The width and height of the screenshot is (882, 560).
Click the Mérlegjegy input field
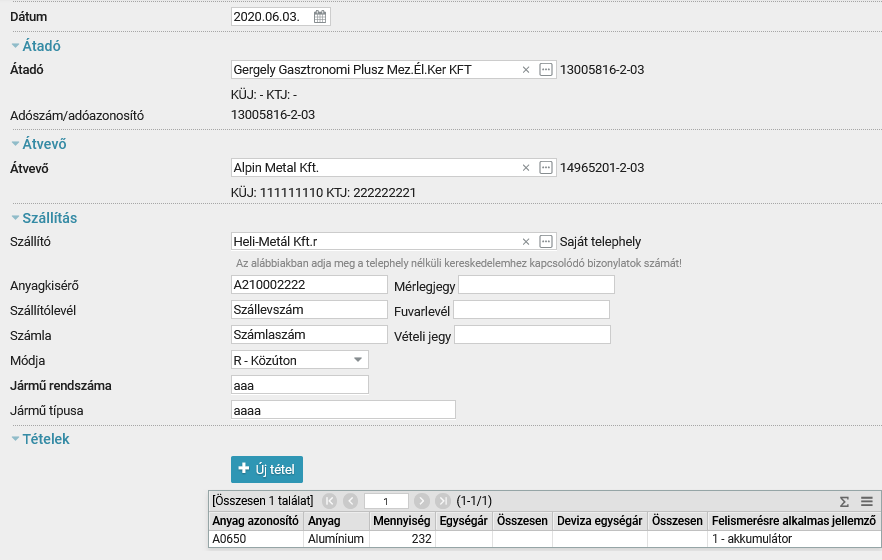tap(536, 284)
